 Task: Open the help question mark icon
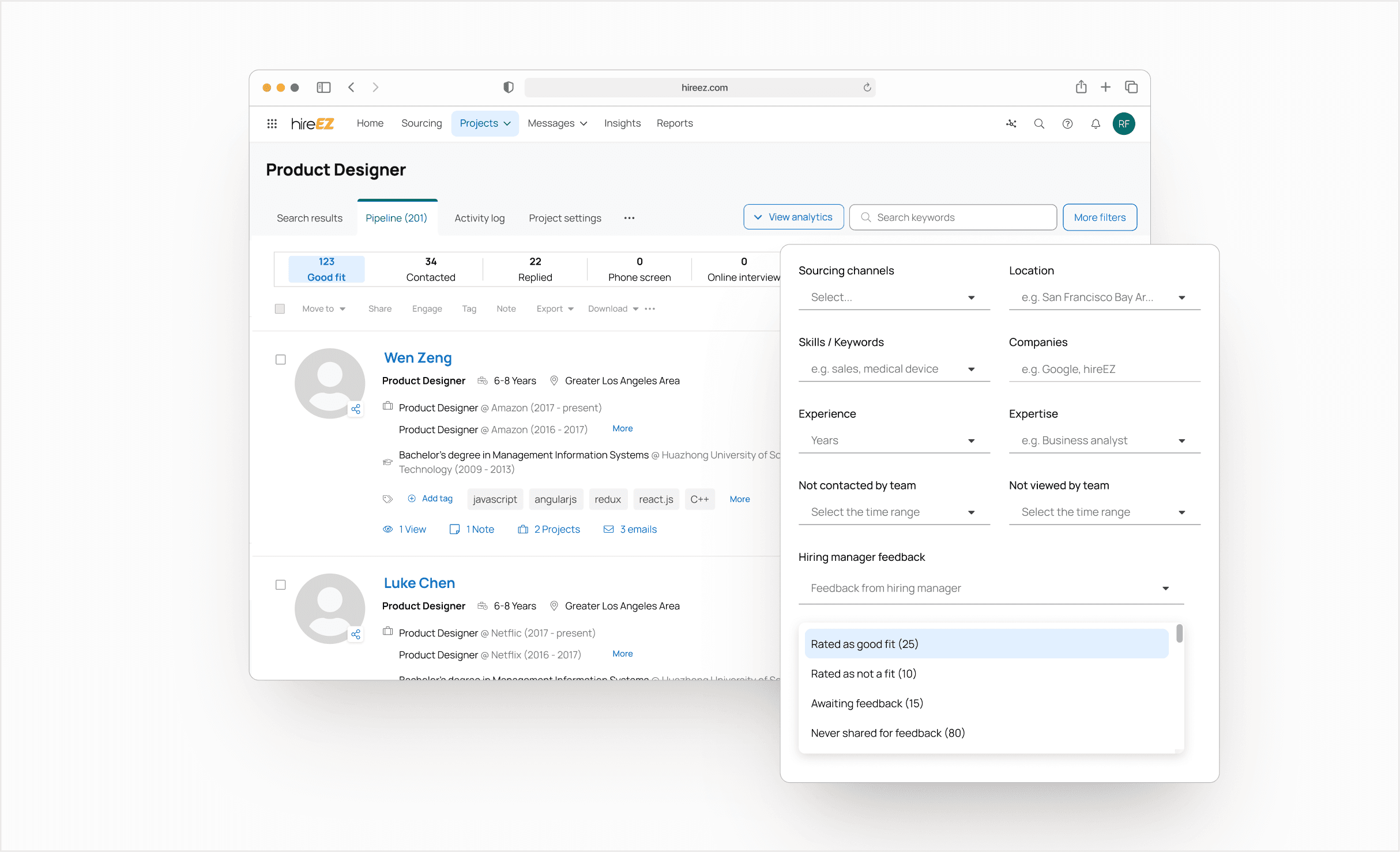coord(1067,123)
